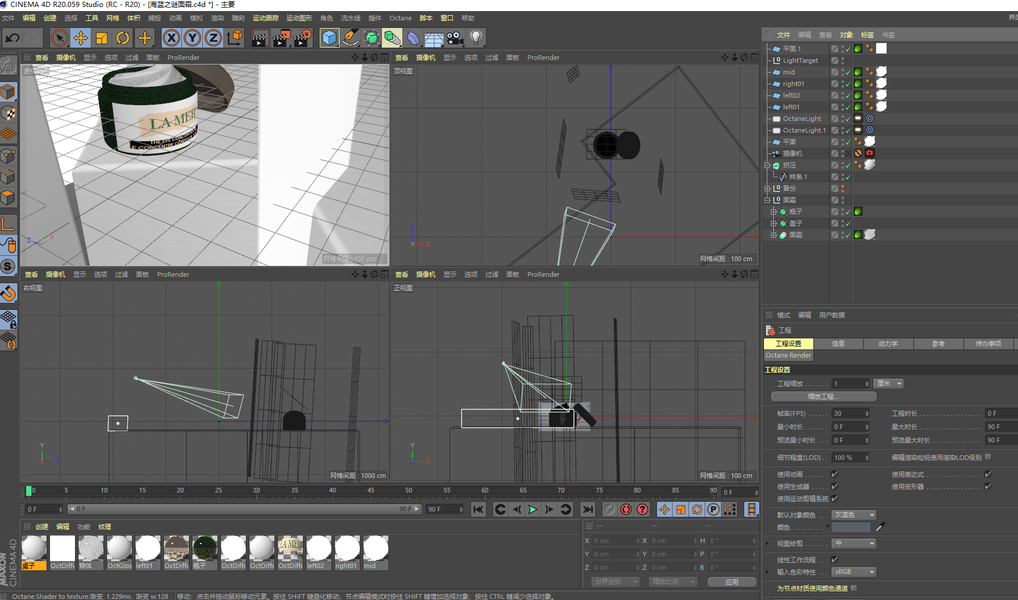
Task: Click the 摄像机 Octane camera tag
Action: [x=869, y=153]
